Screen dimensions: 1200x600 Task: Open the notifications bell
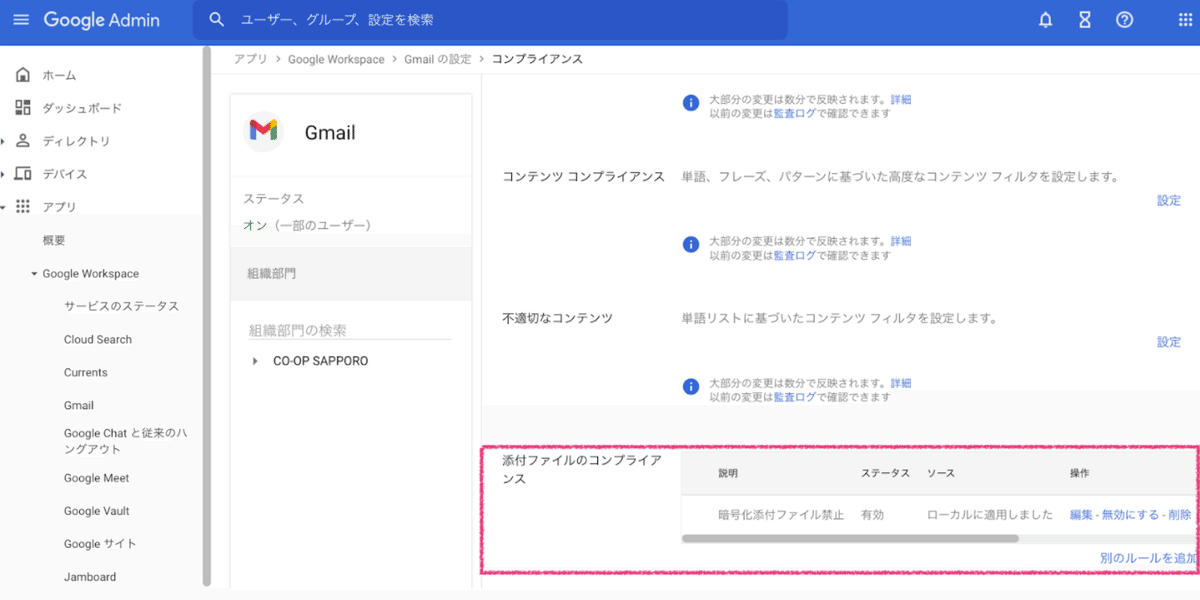tap(1045, 19)
